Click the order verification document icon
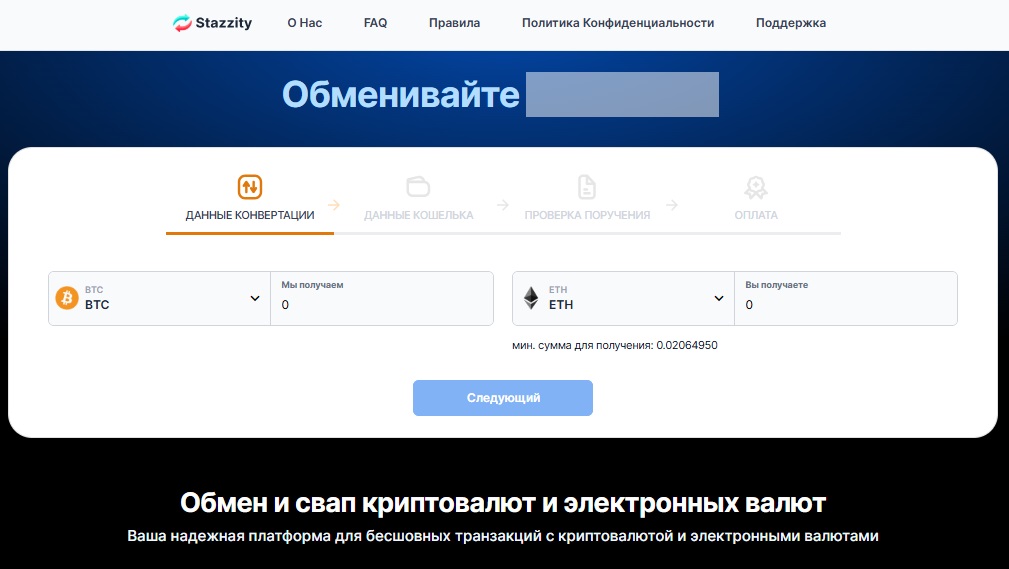The image size is (1009, 569). coord(587,186)
